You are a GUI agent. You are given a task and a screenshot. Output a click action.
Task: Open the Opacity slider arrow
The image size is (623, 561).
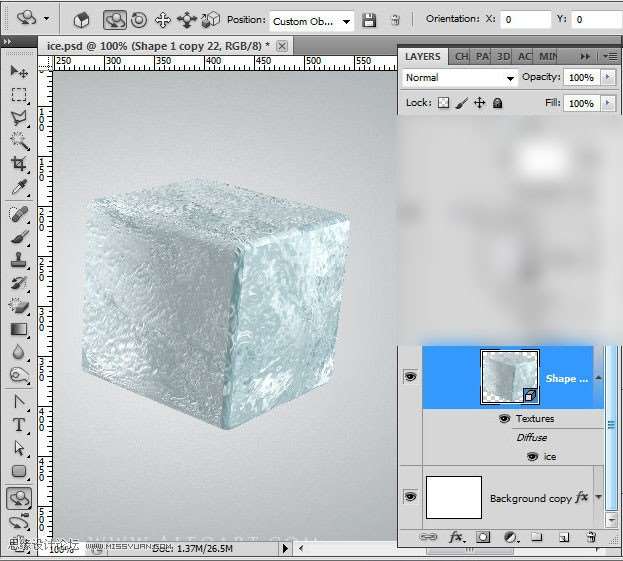pyautogui.click(x=607, y=77)
